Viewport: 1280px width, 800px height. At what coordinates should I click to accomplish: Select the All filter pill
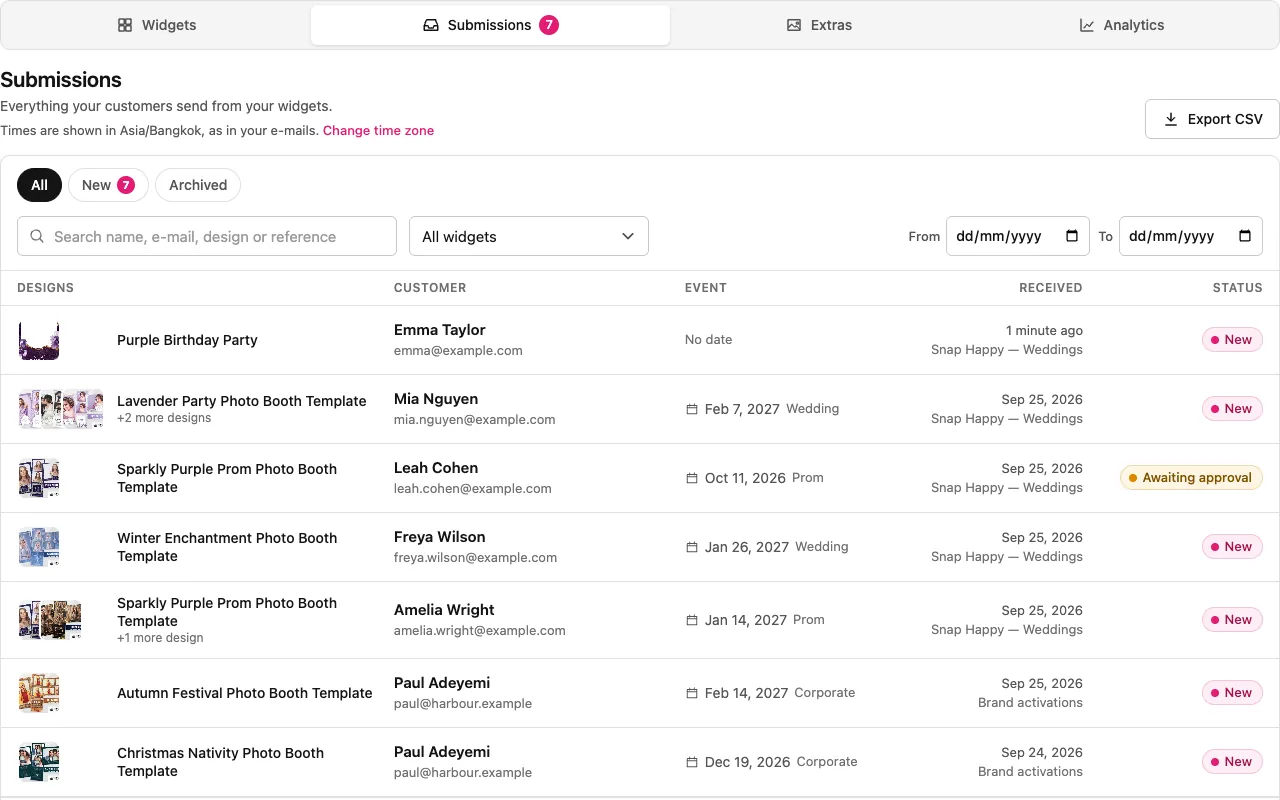tap(39, 185)
